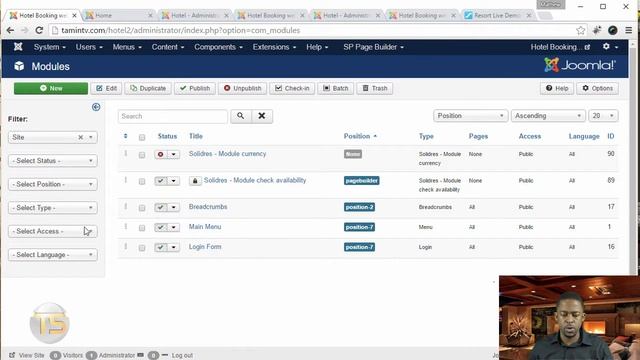Open the Select Type filter dropdown
This screenshot has height=360, width=640.
point(53,208)
